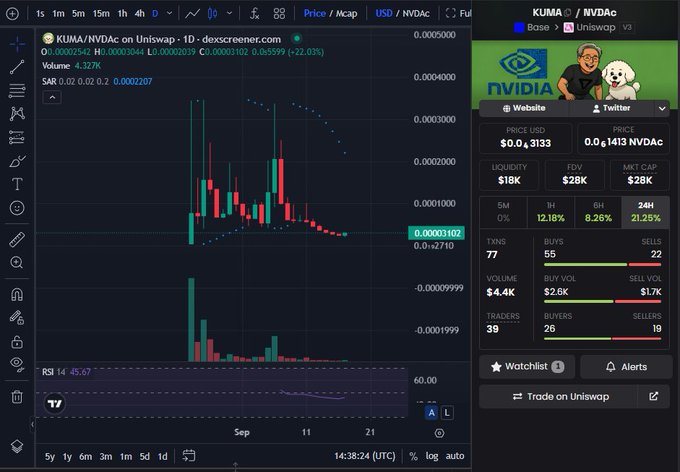Open the forecasting and measurement tools
This screenshot has width=680, height=472.
click(x=17, y=138)
